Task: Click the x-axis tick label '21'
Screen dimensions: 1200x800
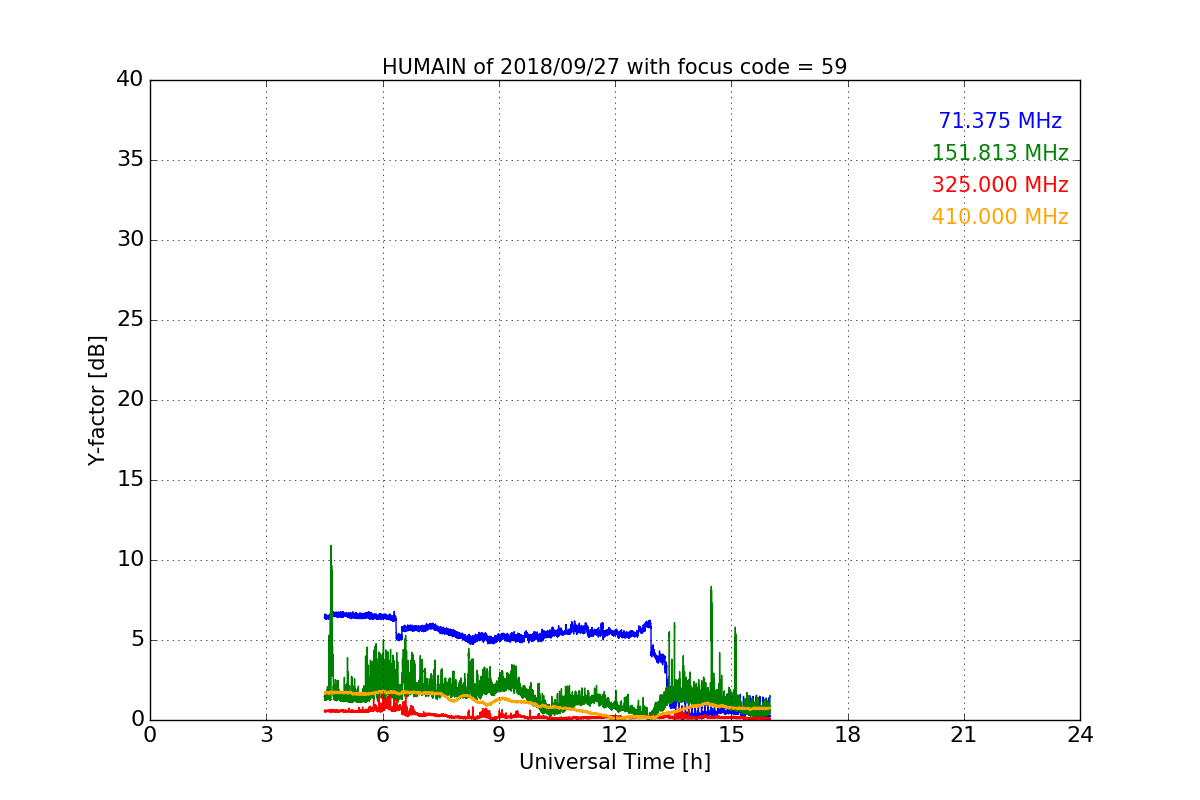Action: (x=964, y=735)
